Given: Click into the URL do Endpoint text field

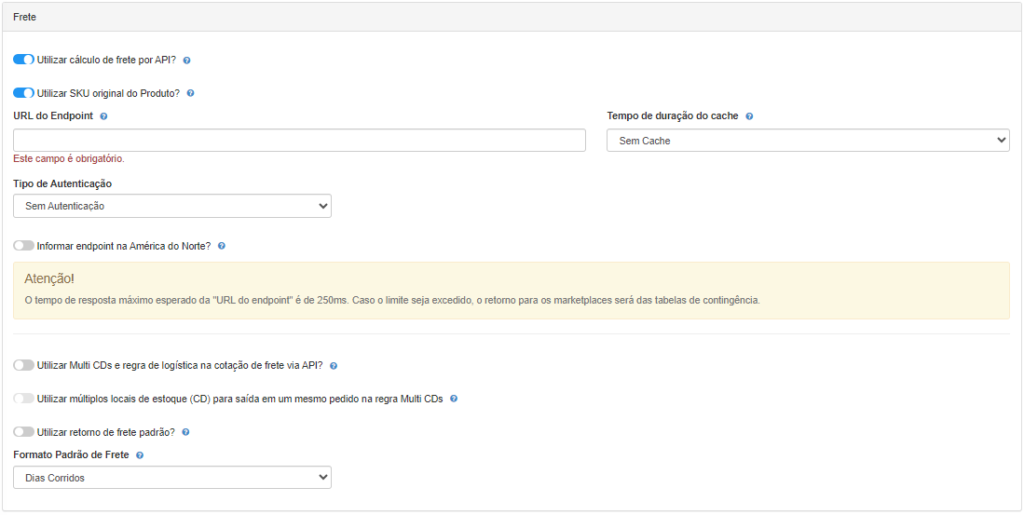Looking at the screenshot, I should [299, 140].
